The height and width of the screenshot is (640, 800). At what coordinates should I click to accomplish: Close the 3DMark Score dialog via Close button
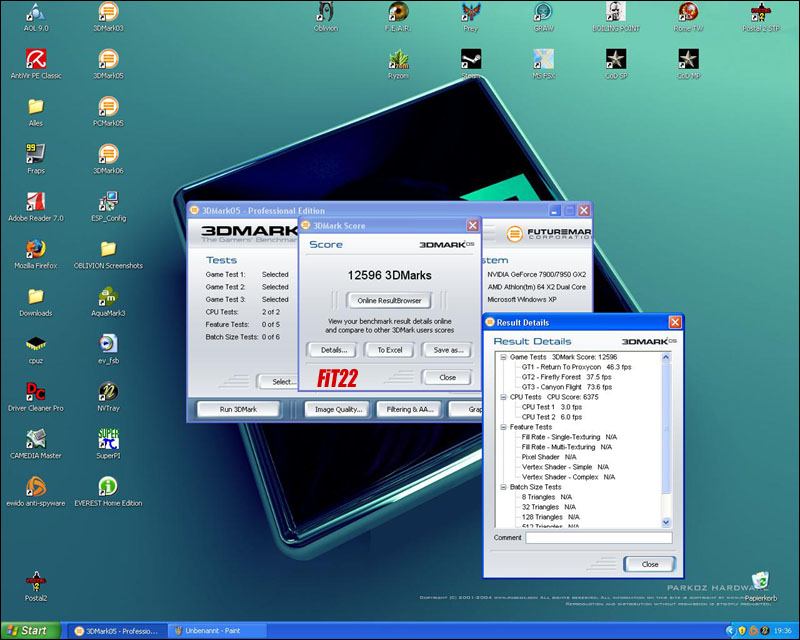tap(447, 378)
